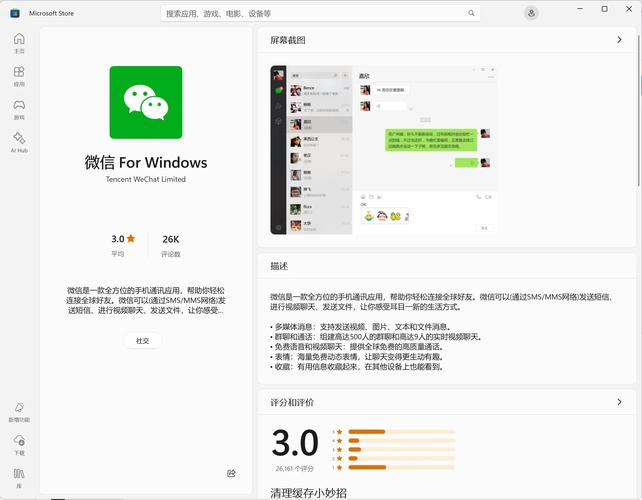Click the 26K review count
Viewport: 642px width, 500px height.
click(x=171, y=239)
